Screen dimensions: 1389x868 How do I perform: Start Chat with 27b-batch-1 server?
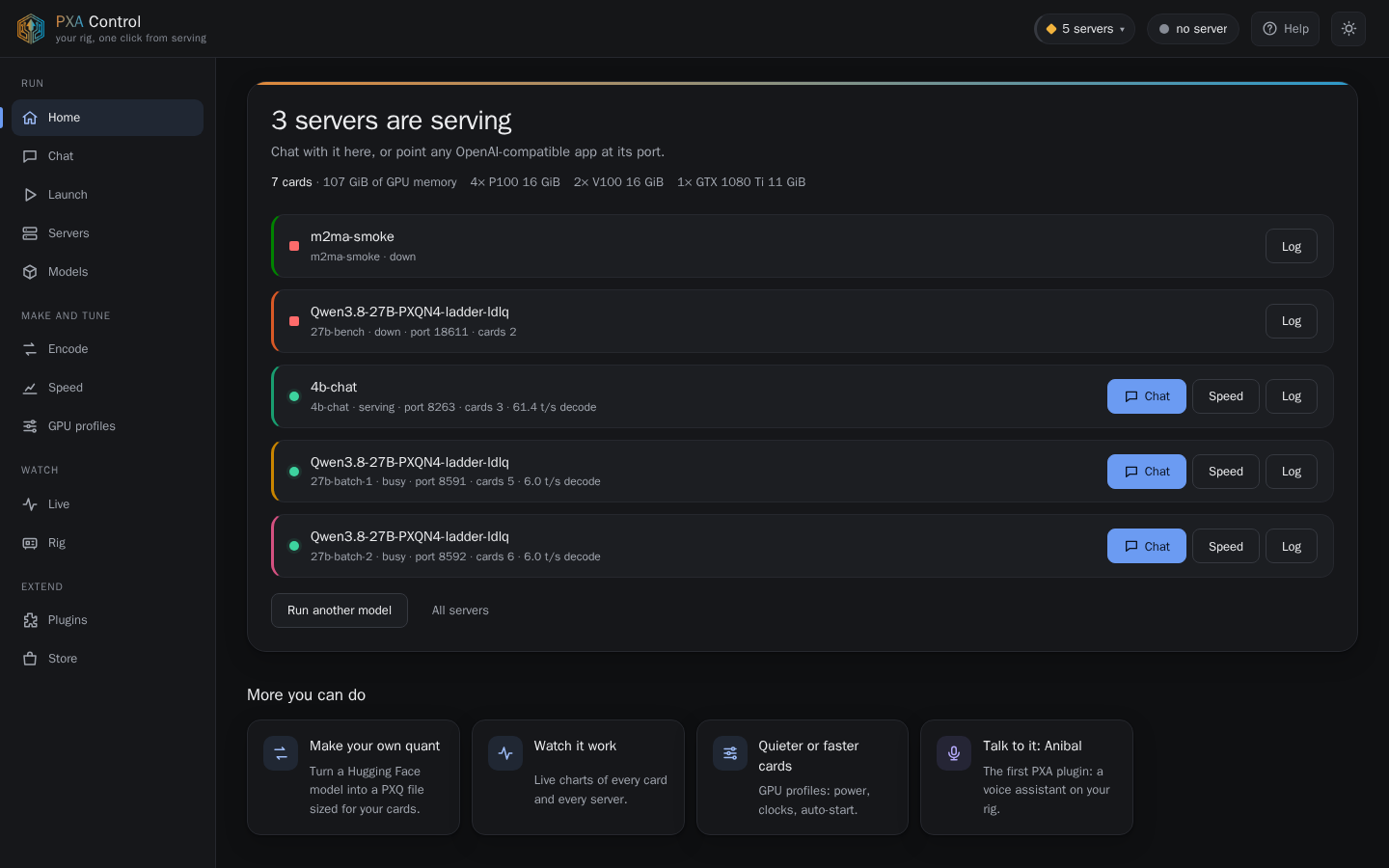tap(1147, 472)
